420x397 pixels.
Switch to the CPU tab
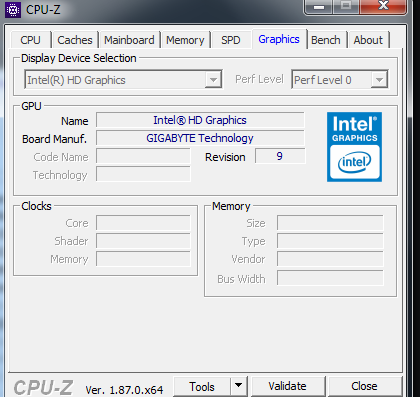tap(30, 40)
